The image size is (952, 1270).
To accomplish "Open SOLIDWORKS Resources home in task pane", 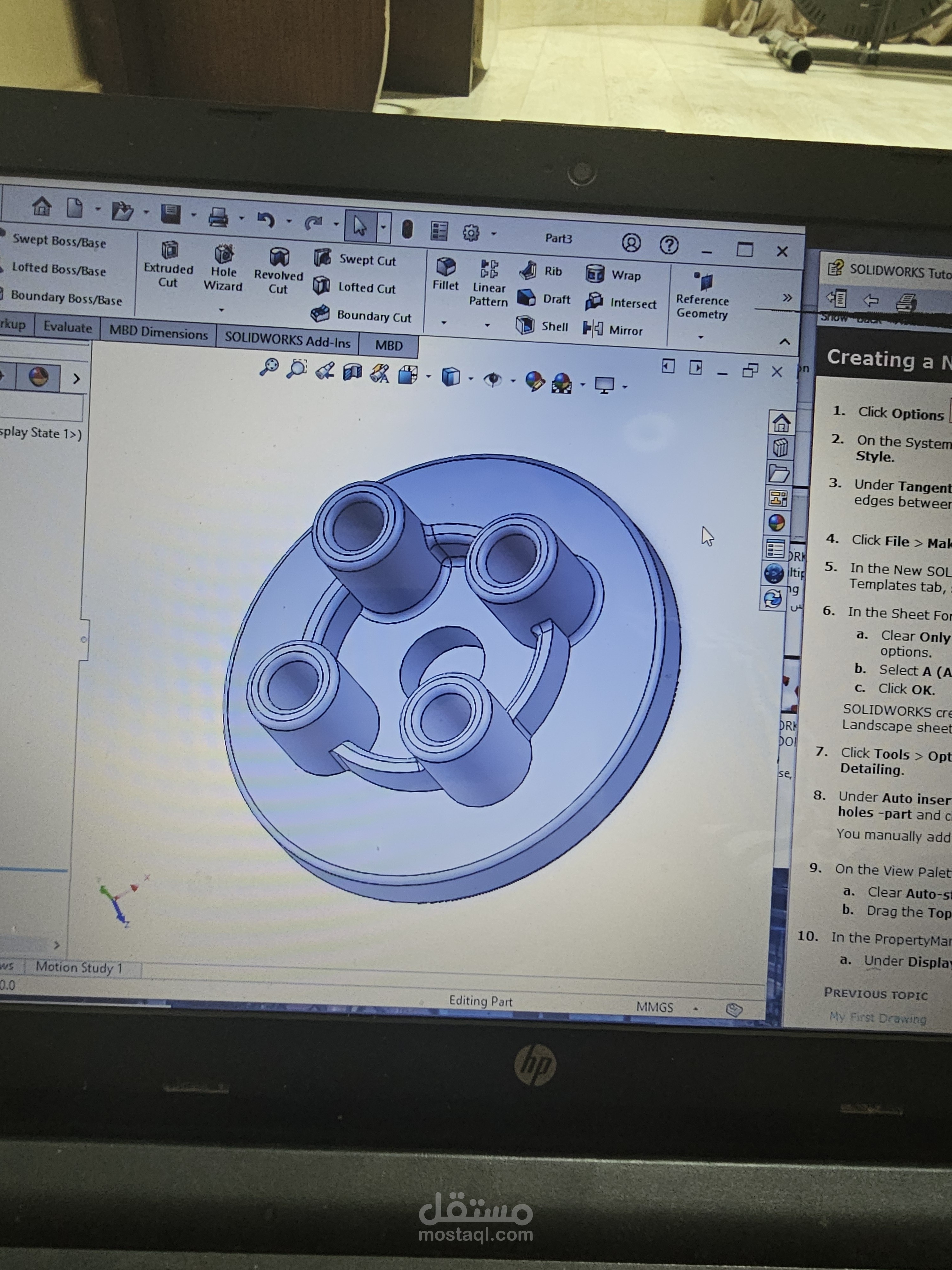I will 781,423.
